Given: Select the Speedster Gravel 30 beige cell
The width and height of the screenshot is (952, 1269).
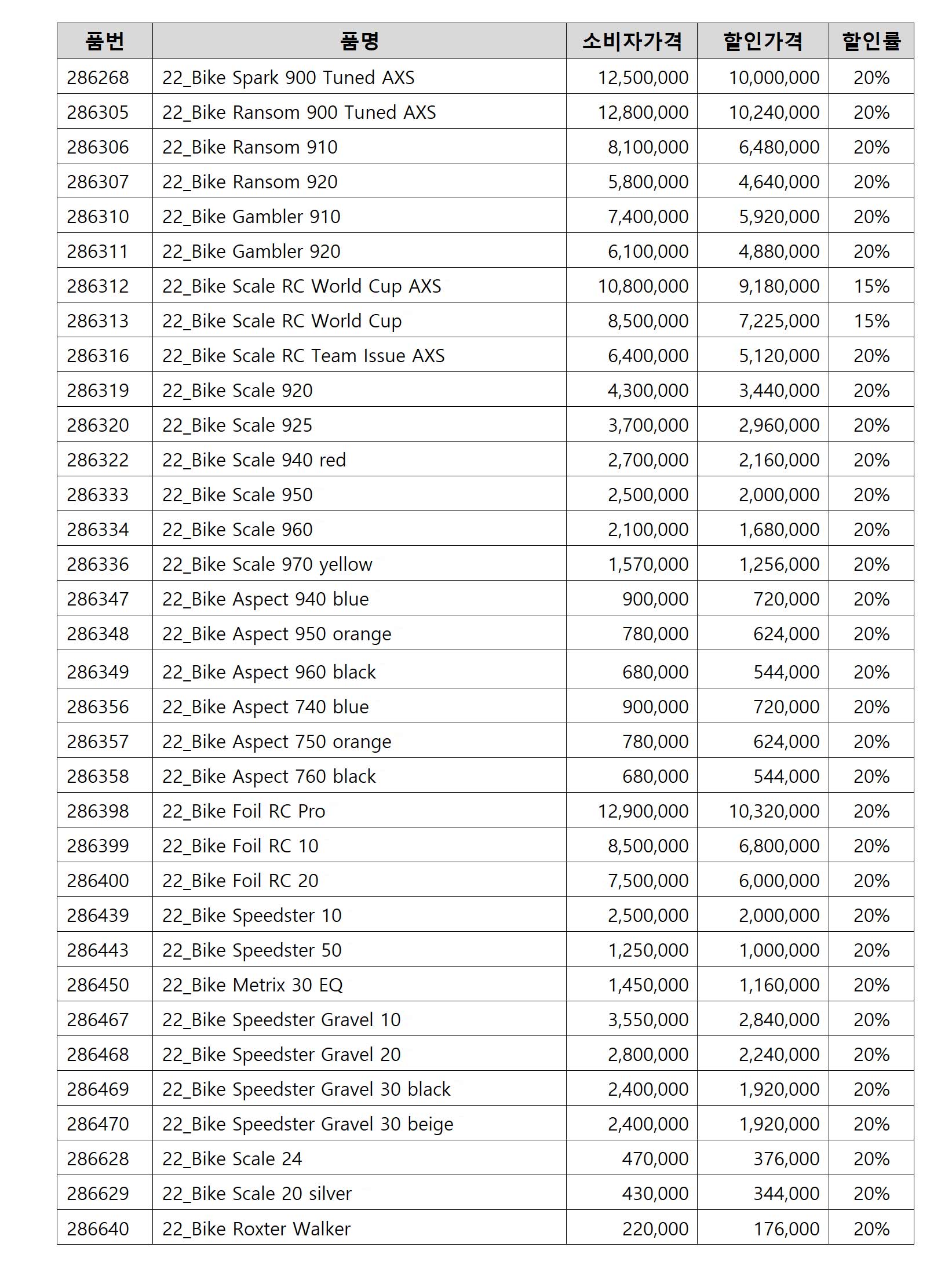Looking at the screenshot, I should [x=308, y=1124].
